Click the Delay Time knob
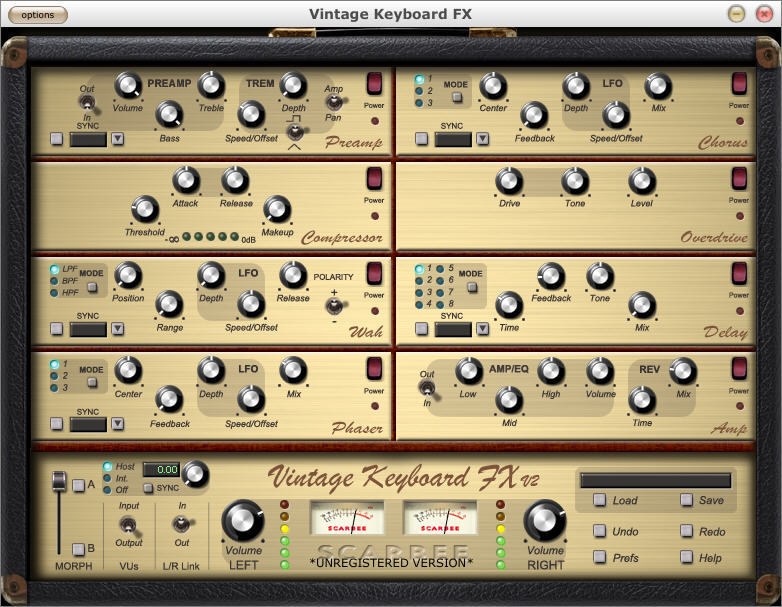This screenshot has height=607, width=782. pos(509,305)
